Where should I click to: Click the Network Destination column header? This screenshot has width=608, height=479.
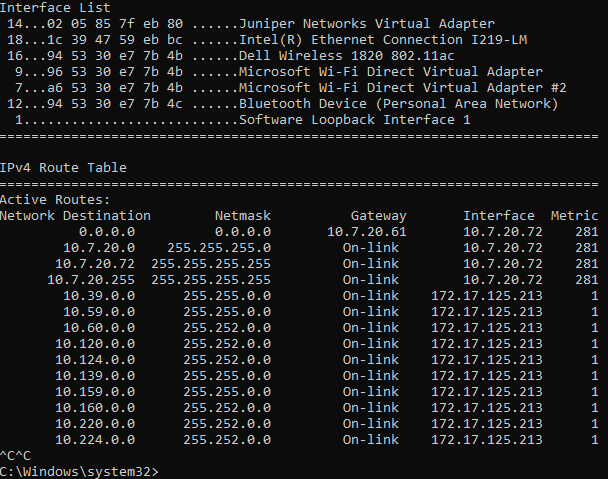pyautogui.click(x=75, y=216)
